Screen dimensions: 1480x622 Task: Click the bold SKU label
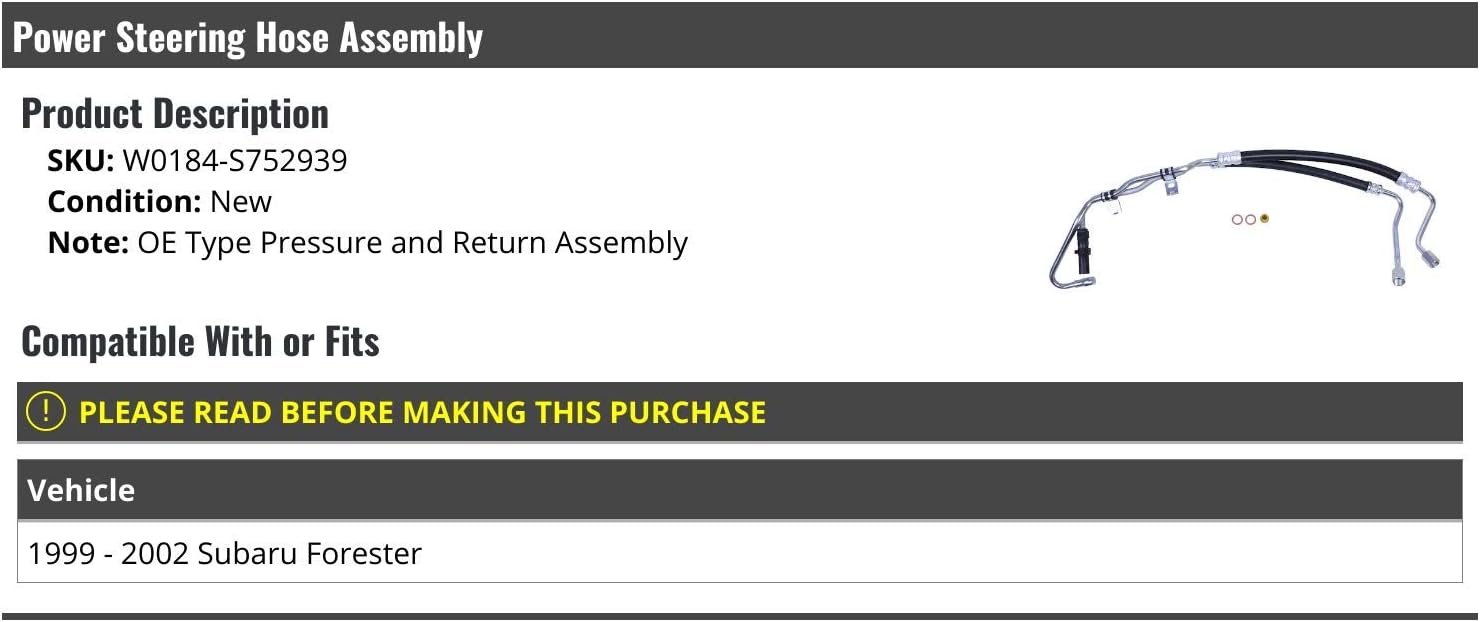coord(81,161)
